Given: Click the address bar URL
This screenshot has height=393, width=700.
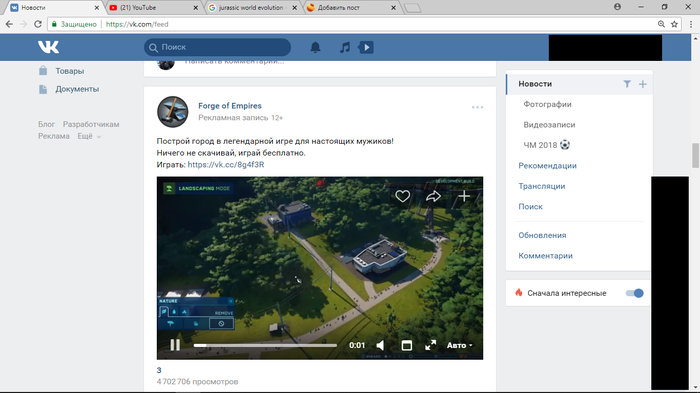Looking at the screenshot, I should coord(137,24).
